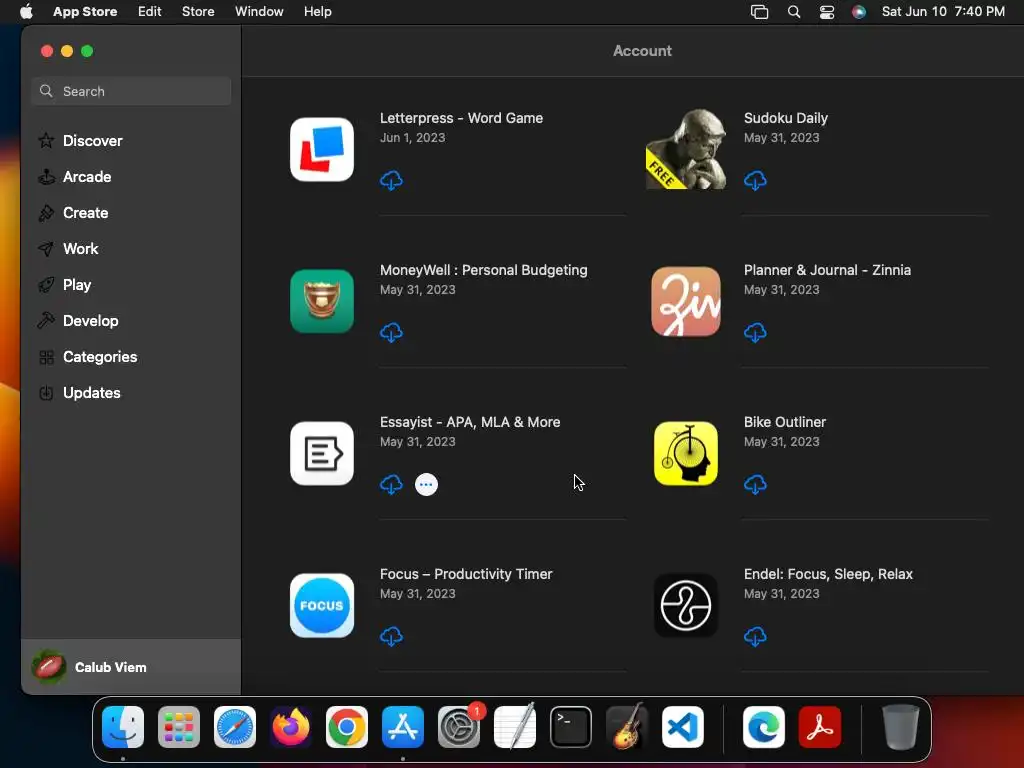
Task: Click the App Store search field
Action: [x=131, y=91]
